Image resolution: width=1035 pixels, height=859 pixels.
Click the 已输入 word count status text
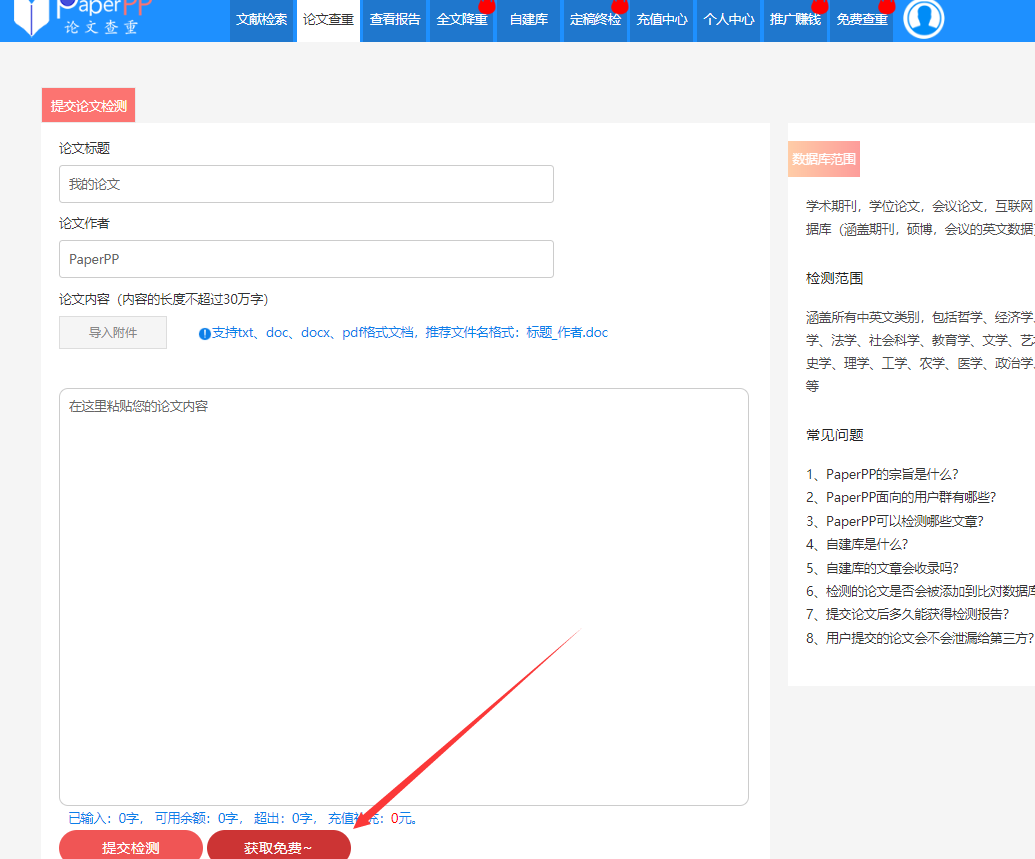coord(106,819)
